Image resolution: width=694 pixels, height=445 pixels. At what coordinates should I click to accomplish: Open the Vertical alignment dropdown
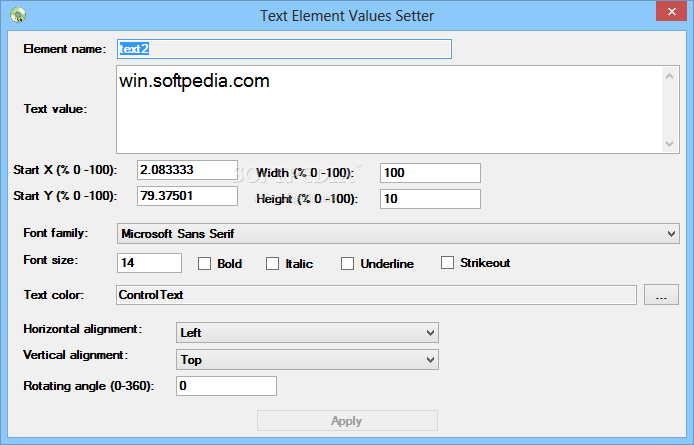tap(307, 360)
